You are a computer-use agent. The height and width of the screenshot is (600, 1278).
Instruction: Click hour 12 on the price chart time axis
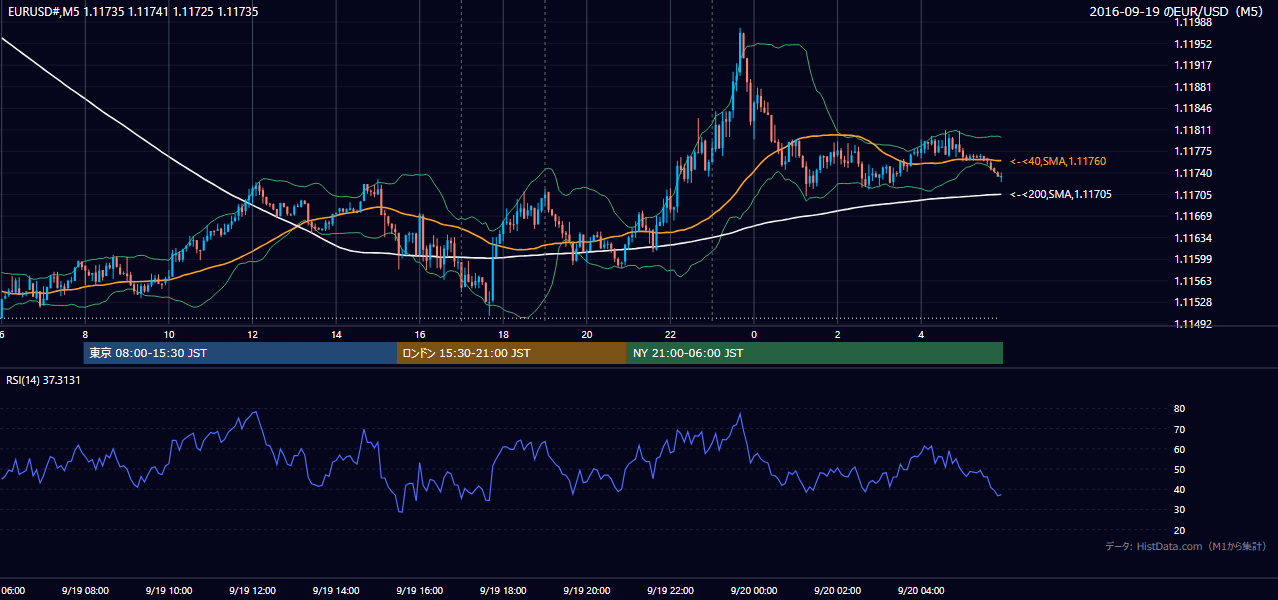pyautogui.click(x=252, y=334)
